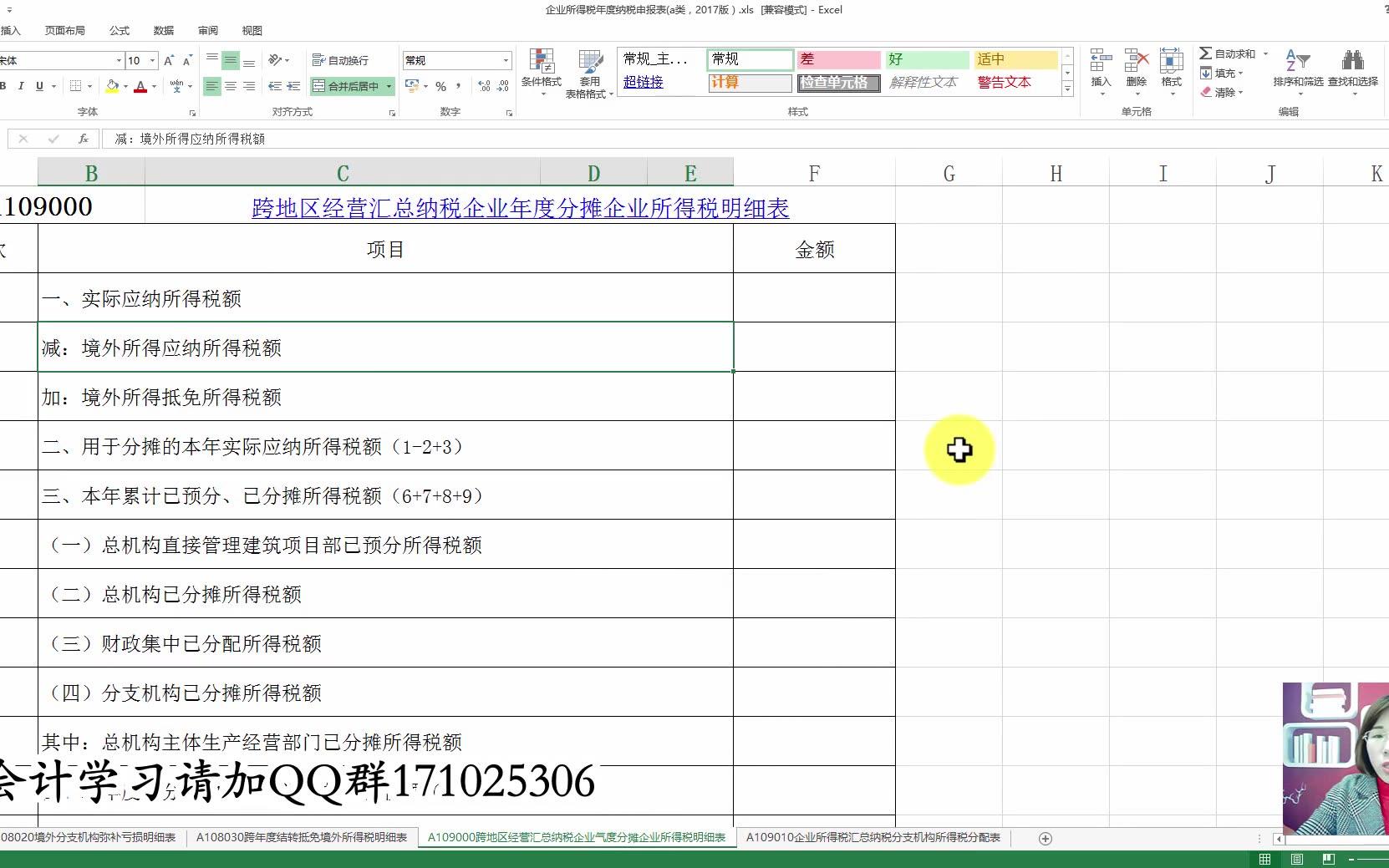Select the AutoSum (自动求和) icon
The height and width of the screenshot is (868, 1389).
point(1207,53)
